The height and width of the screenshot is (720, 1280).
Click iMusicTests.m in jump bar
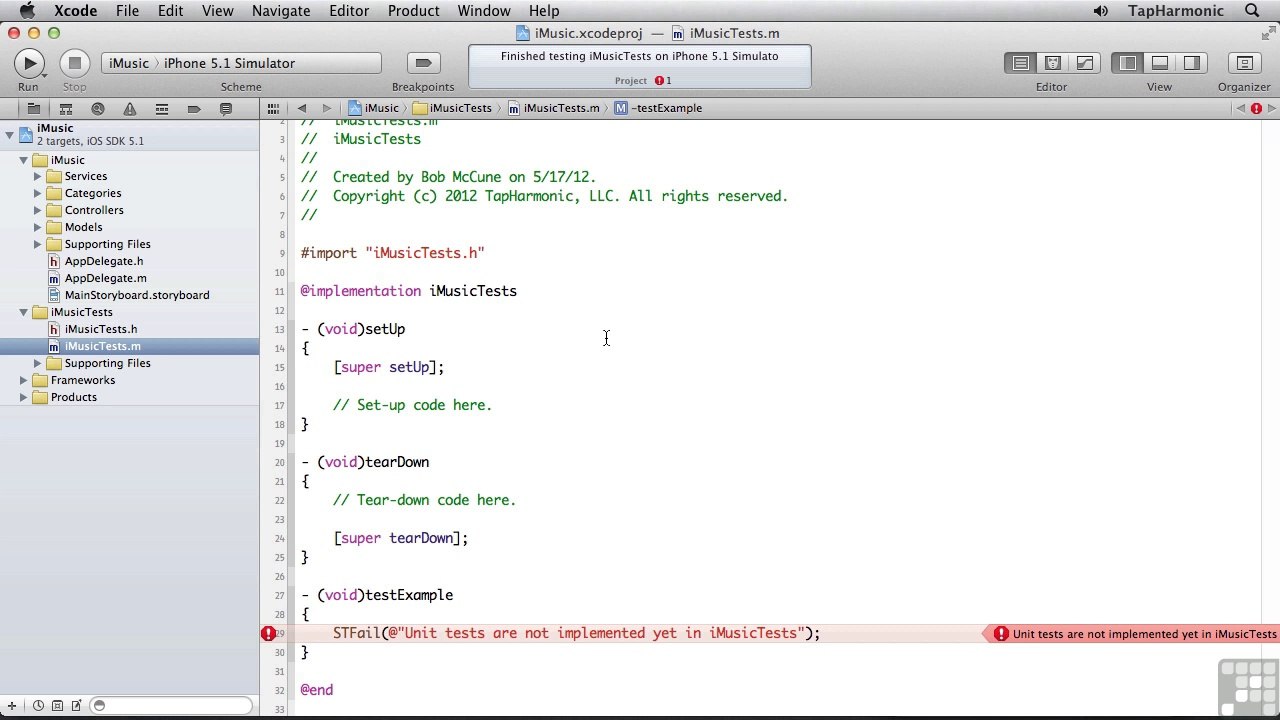[554, 108]
